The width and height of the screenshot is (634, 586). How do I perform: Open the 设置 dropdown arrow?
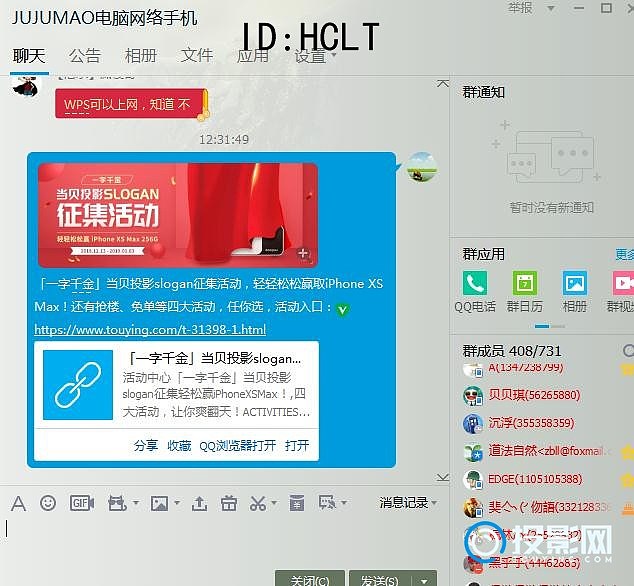pyautogui.click(x=334, y=55)
